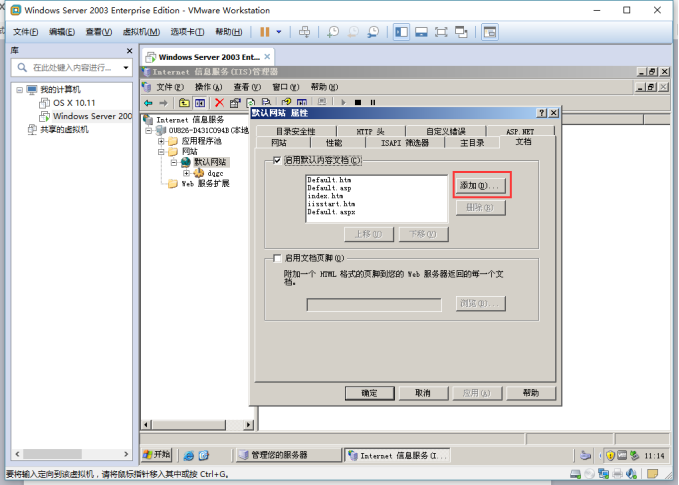Viewport: 679px width, 485px height.
Task: Expand the dqgc site node
Action: [x=186, y=173]
